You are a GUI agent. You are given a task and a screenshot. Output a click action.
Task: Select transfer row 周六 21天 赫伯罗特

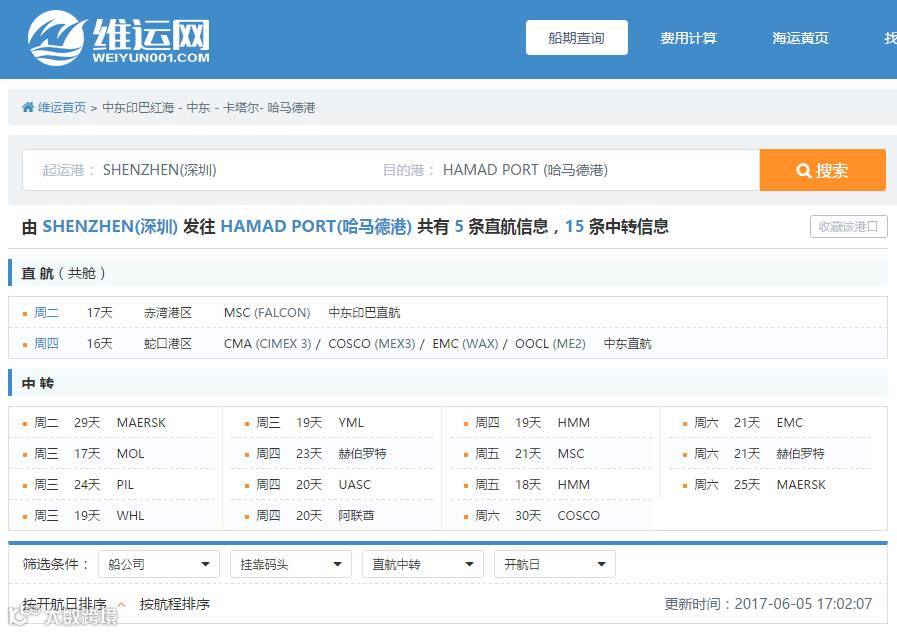[770, 453]
